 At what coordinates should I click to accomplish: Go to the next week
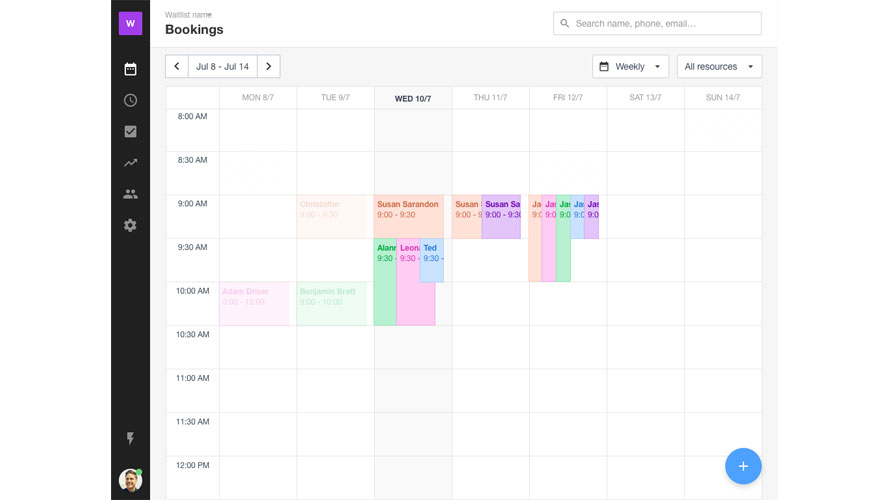[x=268, y=67]
